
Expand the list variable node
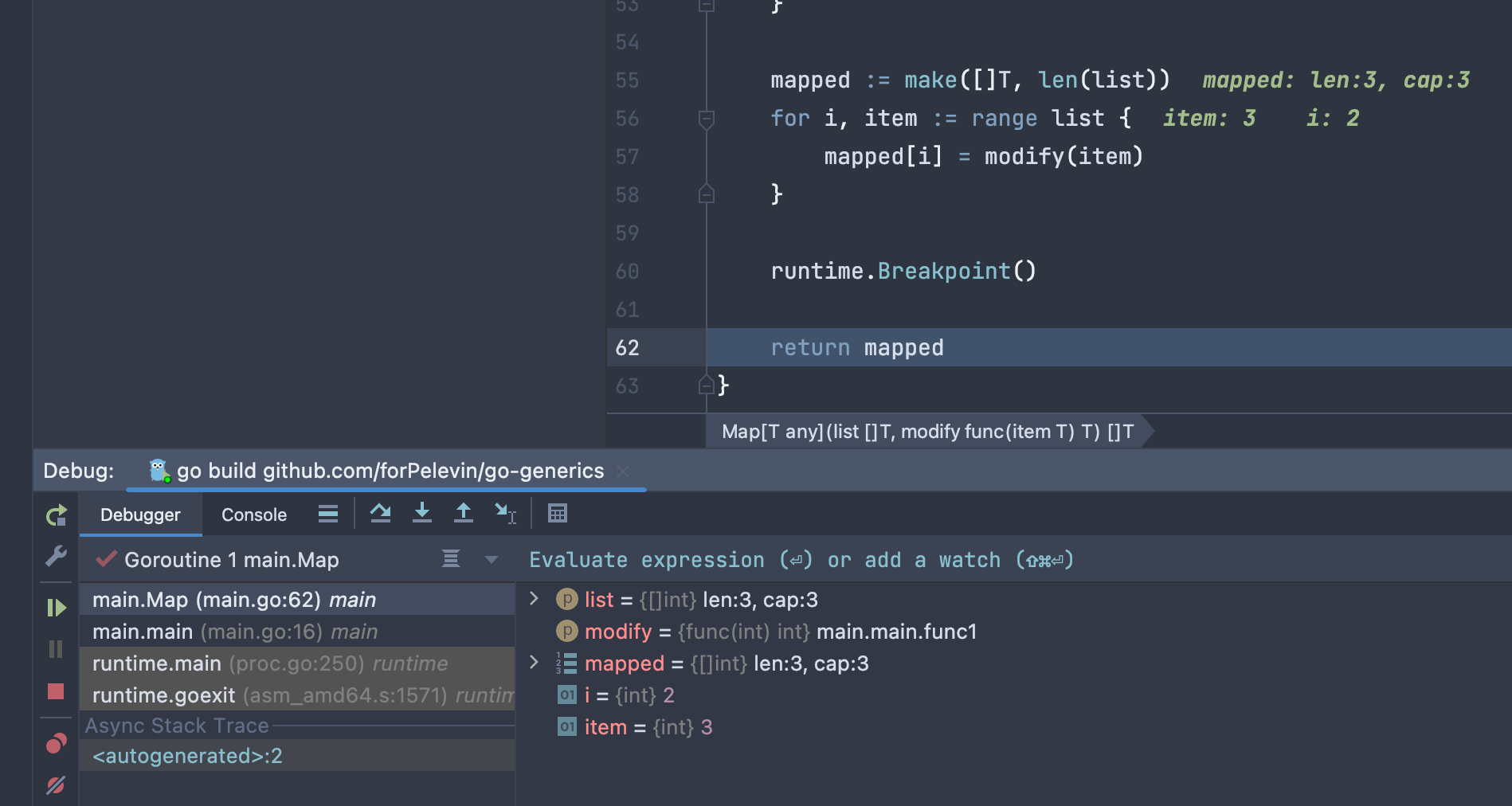click(534, 599)
